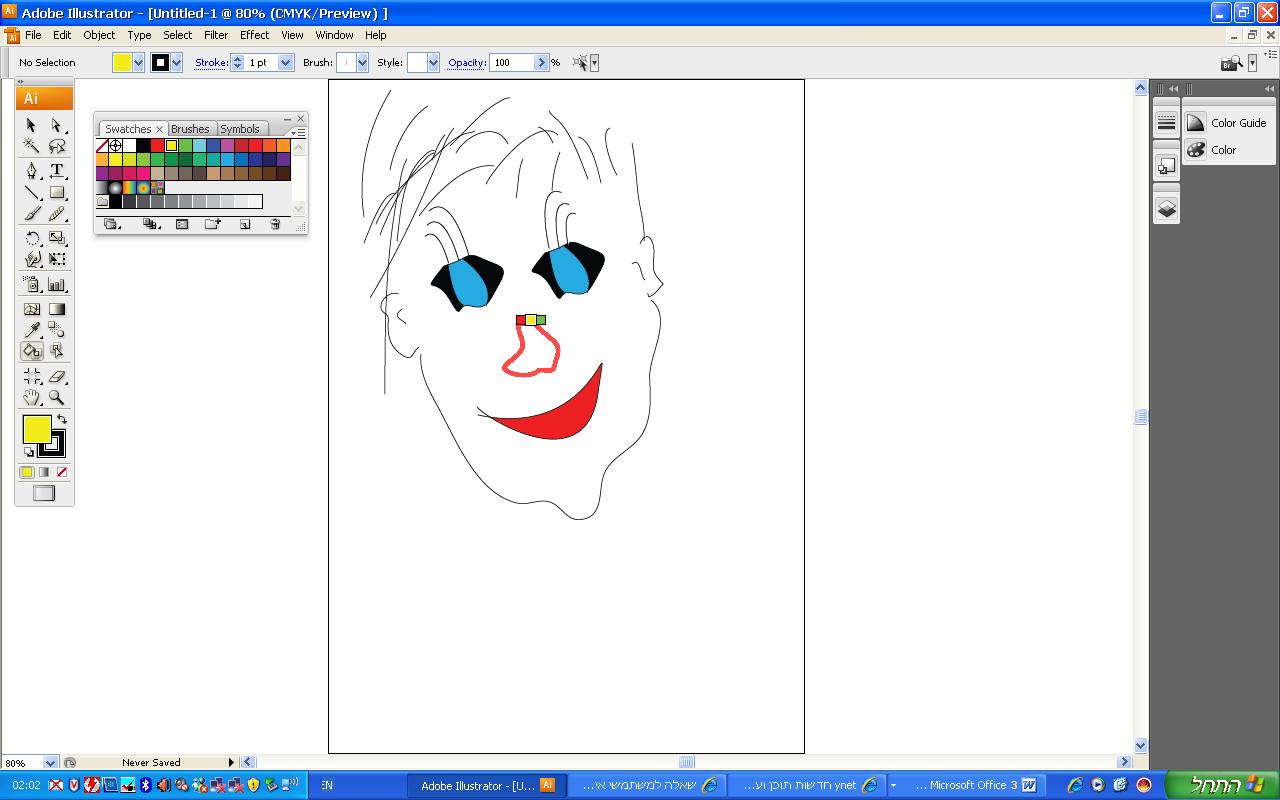Select the Zoom magnifier tool

(x=57, y=397)
